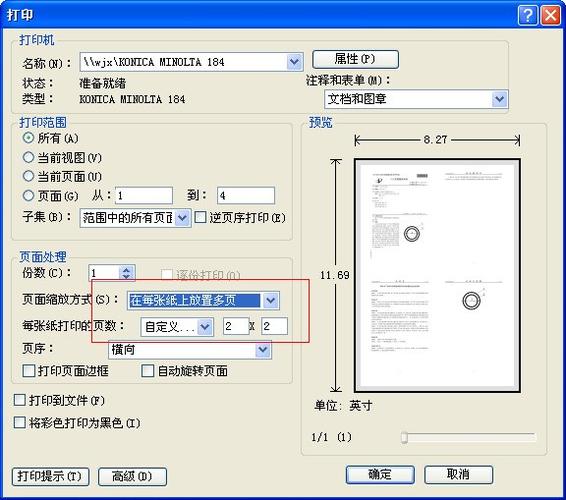Screen dimensions: 566x500
Task: Enable 逆页序打印 (E) checkbox
Action: point(200,217)
